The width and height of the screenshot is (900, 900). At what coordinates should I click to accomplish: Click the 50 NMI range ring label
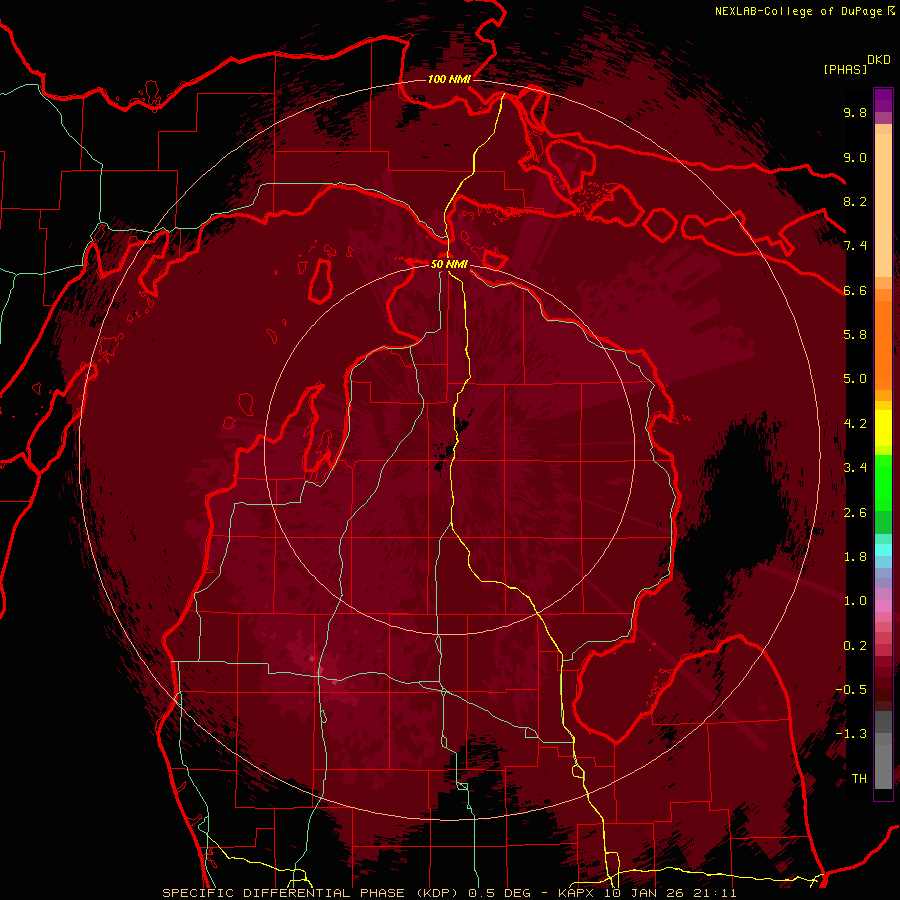pyautogui.click(x=449, y=264)
